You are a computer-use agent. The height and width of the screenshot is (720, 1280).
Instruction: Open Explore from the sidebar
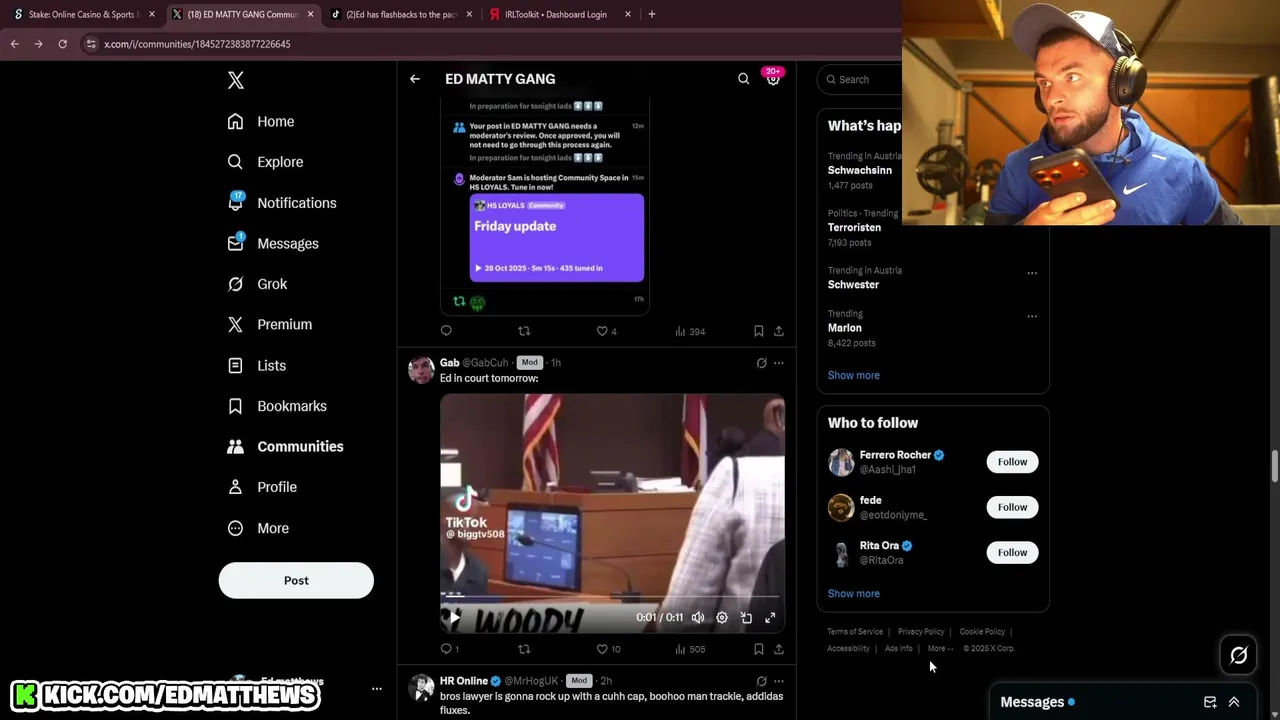click(x=265, y=162)
